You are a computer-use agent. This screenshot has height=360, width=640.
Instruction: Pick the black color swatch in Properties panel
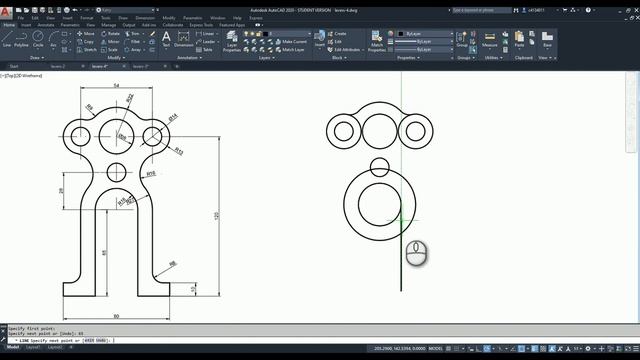coord(401,33)
